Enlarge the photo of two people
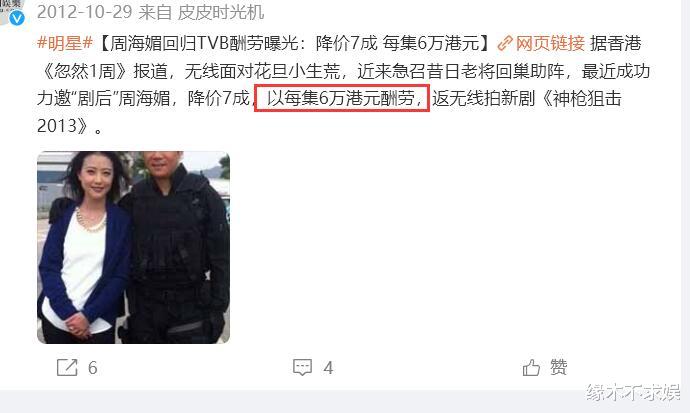The image size is (690, 413). click(133, 247)
